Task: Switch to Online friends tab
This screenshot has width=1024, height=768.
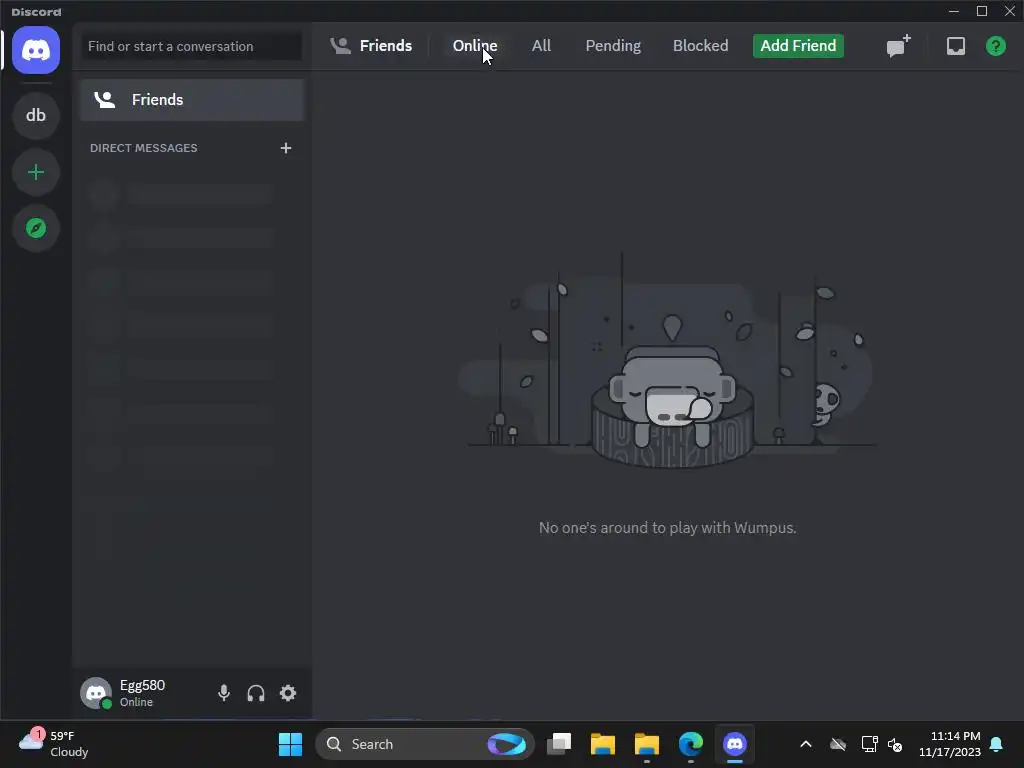Action: [x=475, y=46]
